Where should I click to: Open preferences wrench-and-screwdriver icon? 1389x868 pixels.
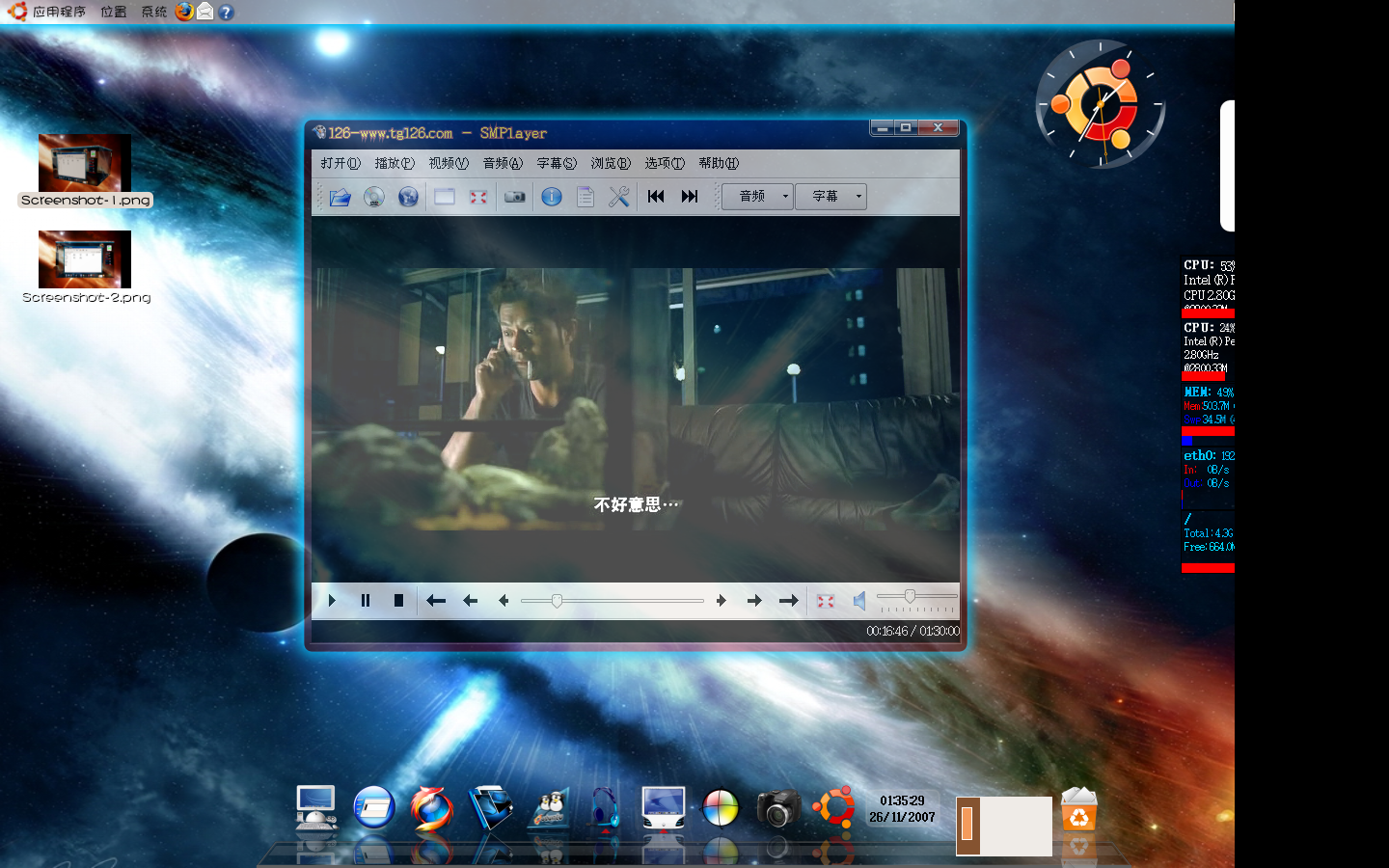[x=619, y=197]
